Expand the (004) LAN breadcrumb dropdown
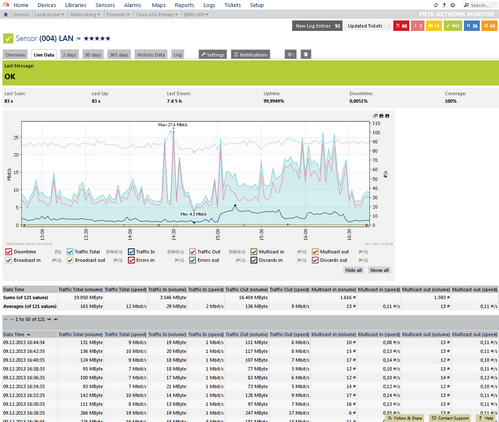This screenshot has width=499, height=422. pyautogui.click(x=207, y=15)
